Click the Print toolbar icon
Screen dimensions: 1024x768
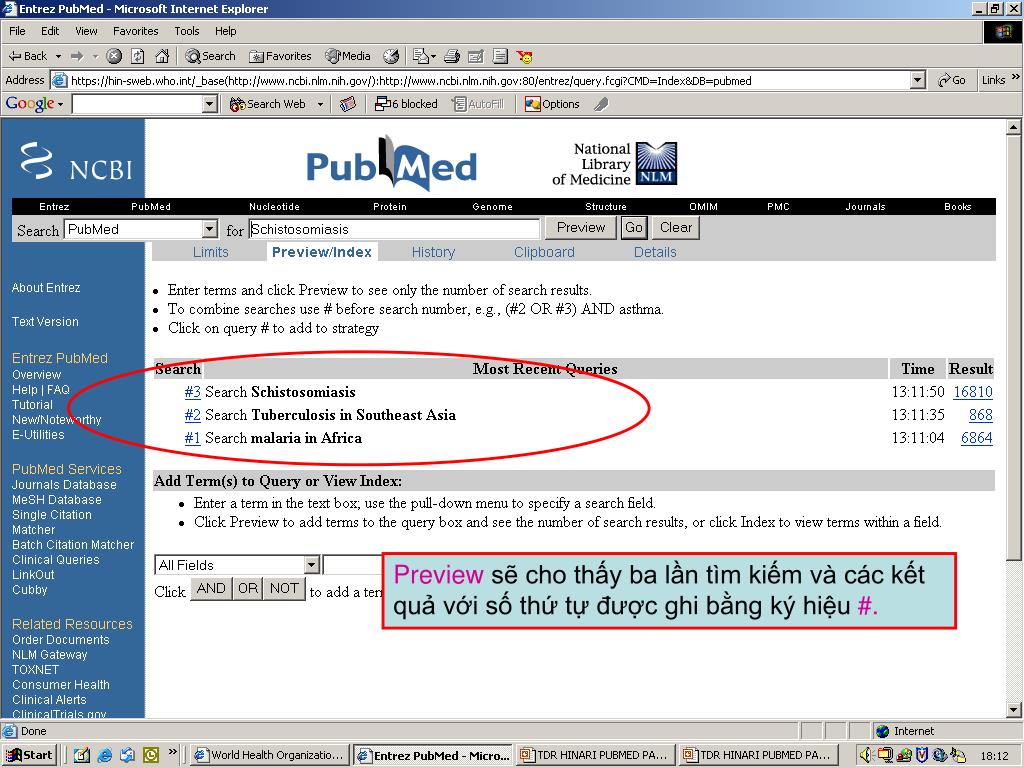pos(452,56)
